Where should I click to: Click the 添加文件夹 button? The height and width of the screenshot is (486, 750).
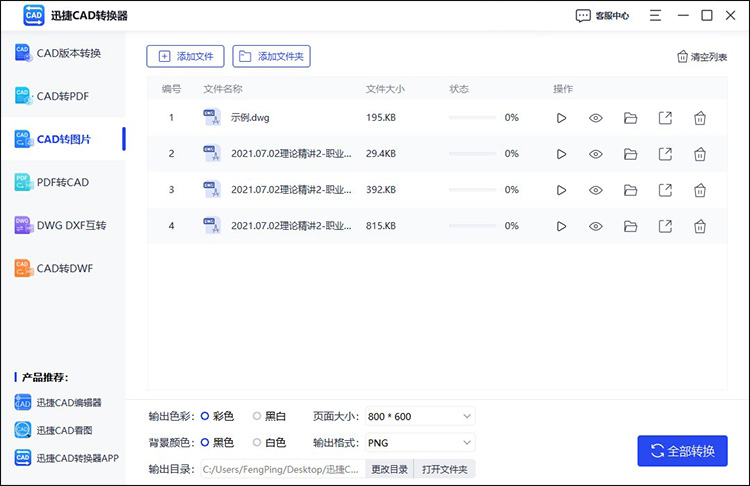pos(271,56)
